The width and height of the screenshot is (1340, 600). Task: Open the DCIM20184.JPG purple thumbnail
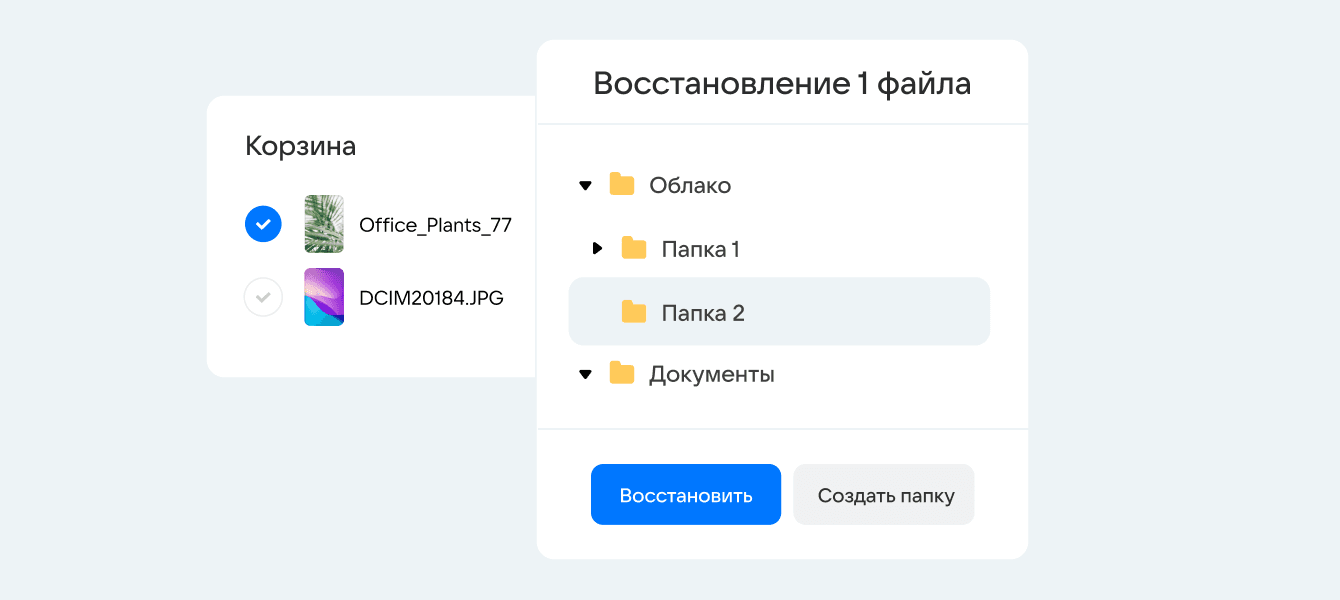click(324, 297)
